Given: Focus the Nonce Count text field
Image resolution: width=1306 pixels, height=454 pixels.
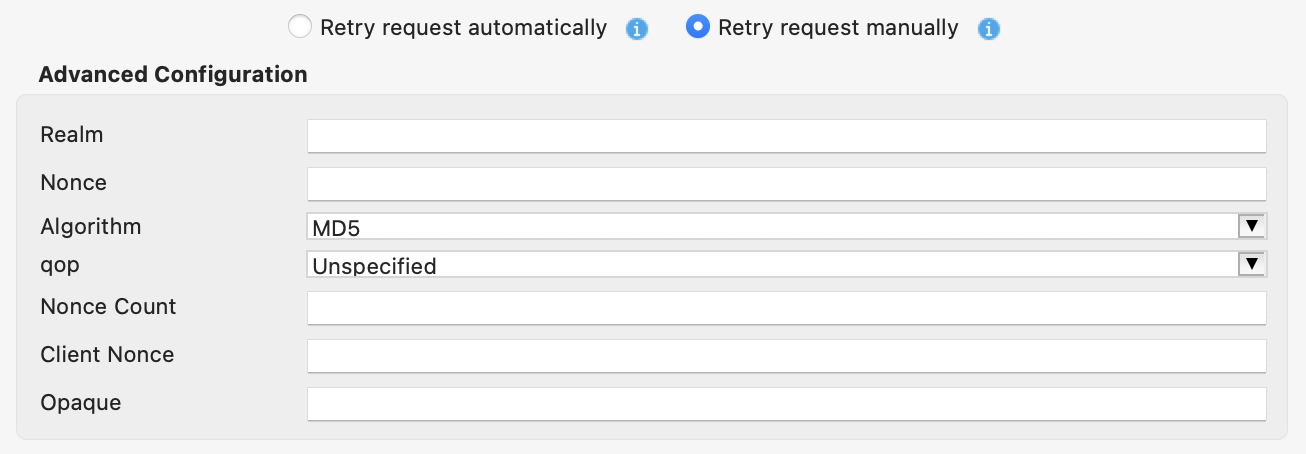Looking at the screenshot, I should [786, 308].
